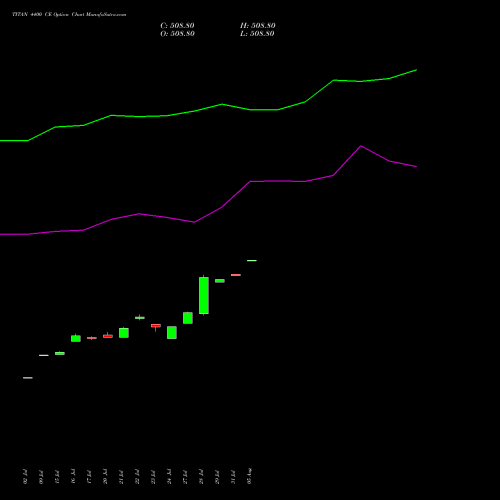Click the 21 Jul date label
This screenshot has width=500, height=500.
click(x=121, y=477)
